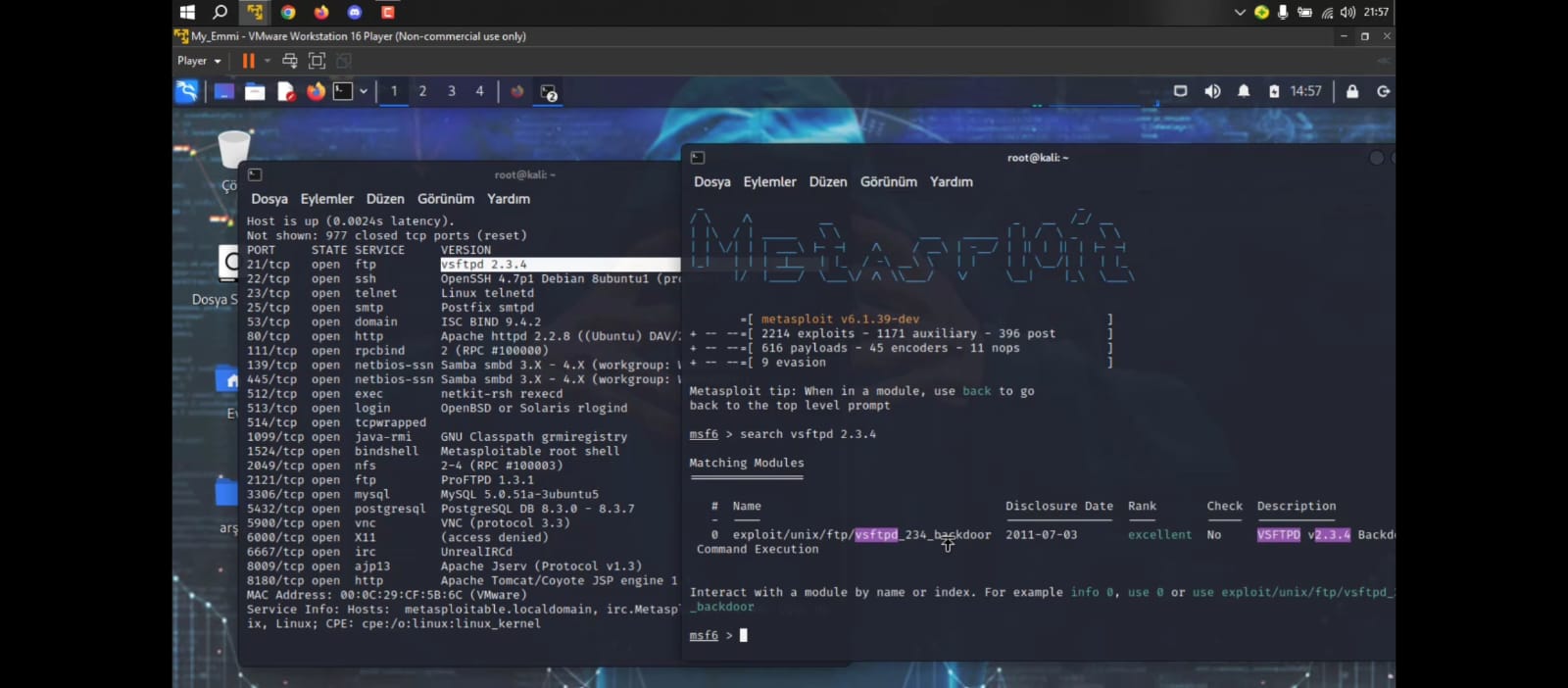This screenshot has height=688, width=1568.
Task: Click the Metasploit terminal window title icon
Action: pyautogui.click(x=698, y=158)
